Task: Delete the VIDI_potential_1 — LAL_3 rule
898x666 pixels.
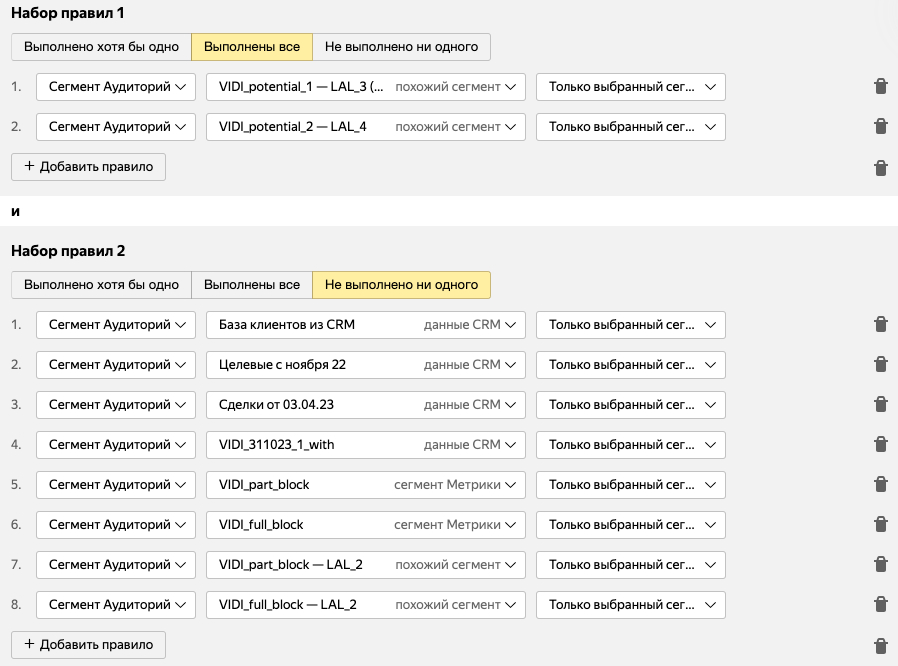Action: (x=880, y=87)
